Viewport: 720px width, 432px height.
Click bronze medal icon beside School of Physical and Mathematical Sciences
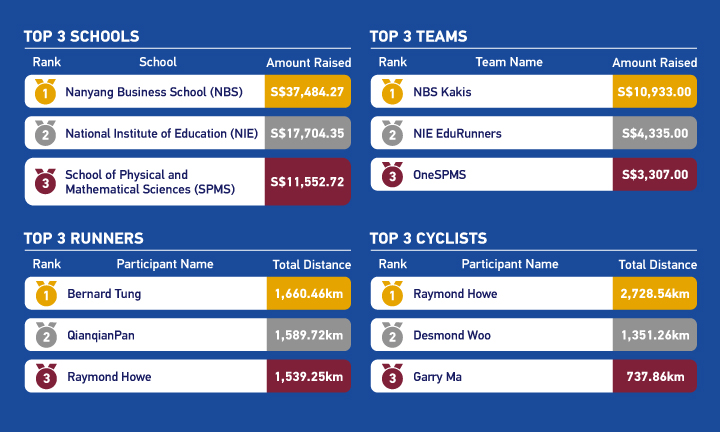(x=43, y=181)
